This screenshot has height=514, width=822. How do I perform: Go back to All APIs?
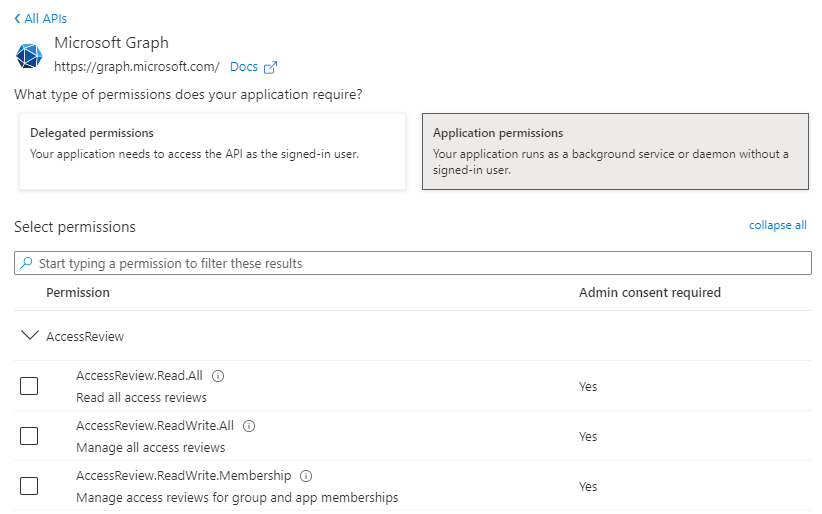(x=46, y=19)
